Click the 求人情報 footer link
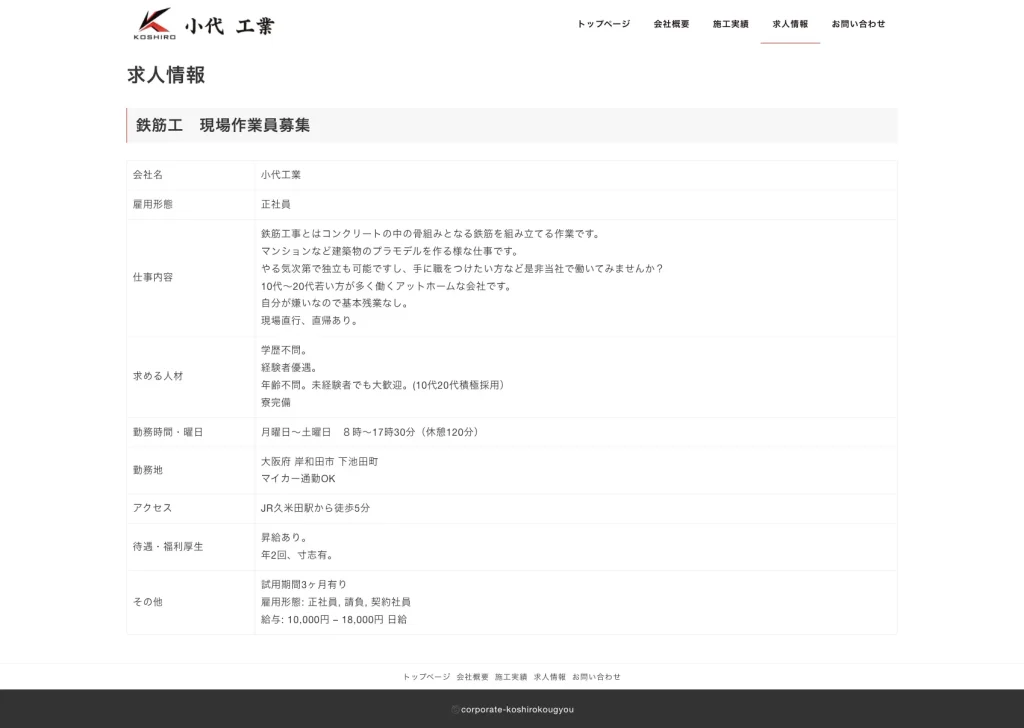The height and width of the screenshot is (728, 1024). point(551,676)
